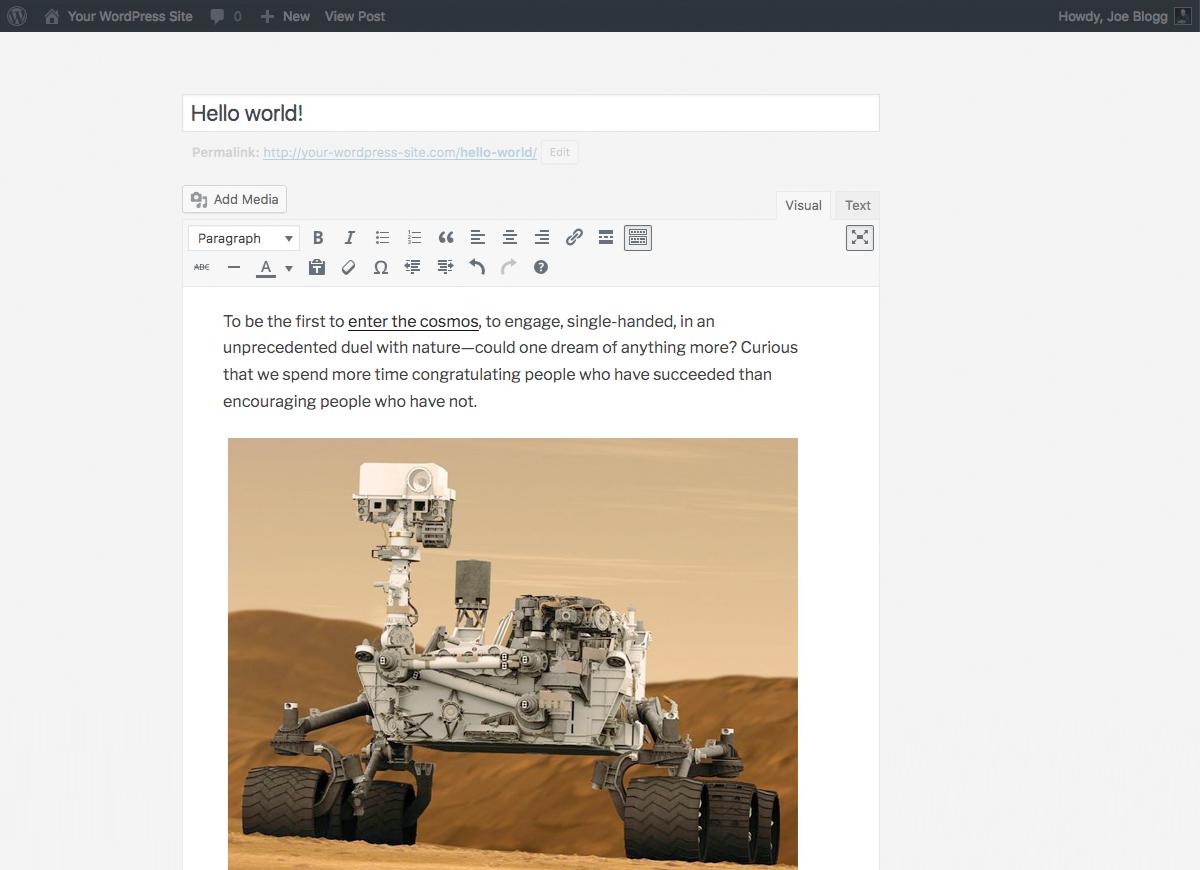Apply strikethrough formatting
Screen dimensions: 1200x870
[202, 267]
